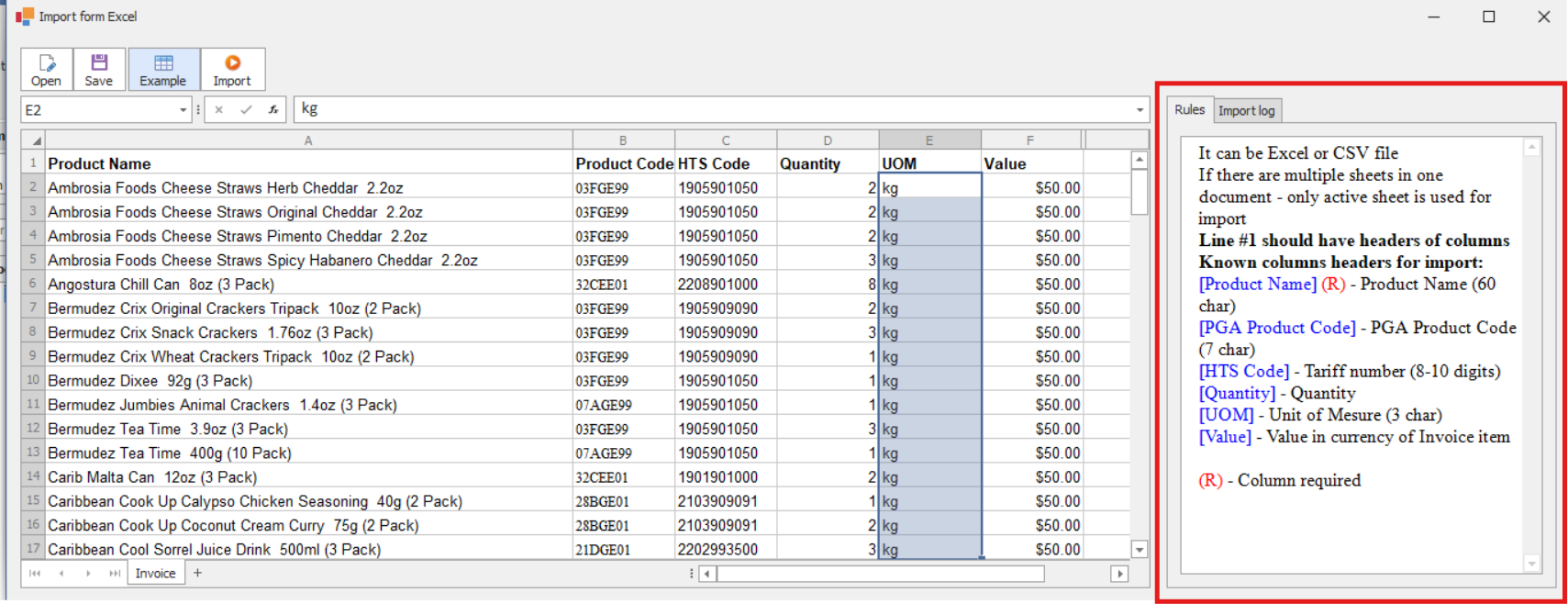Image resolution: width=1568 pixels, height=604 pixels.
Task: Click the spreadsheet vertical scrollbar thumb
Action: tap(1140, 192)
